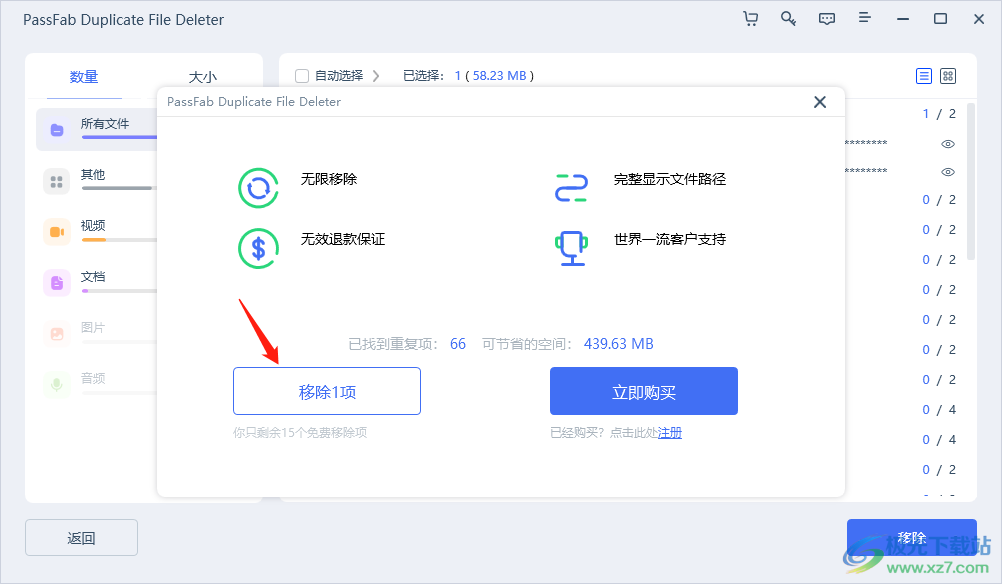Click the selected size 58.23 MB text
This screenshot has height=584, width=1002.
[500, 76]
